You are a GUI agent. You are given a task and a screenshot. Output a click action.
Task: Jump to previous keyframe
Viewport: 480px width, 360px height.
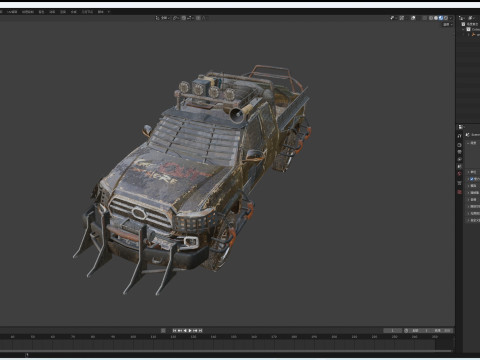coord(180,330)
